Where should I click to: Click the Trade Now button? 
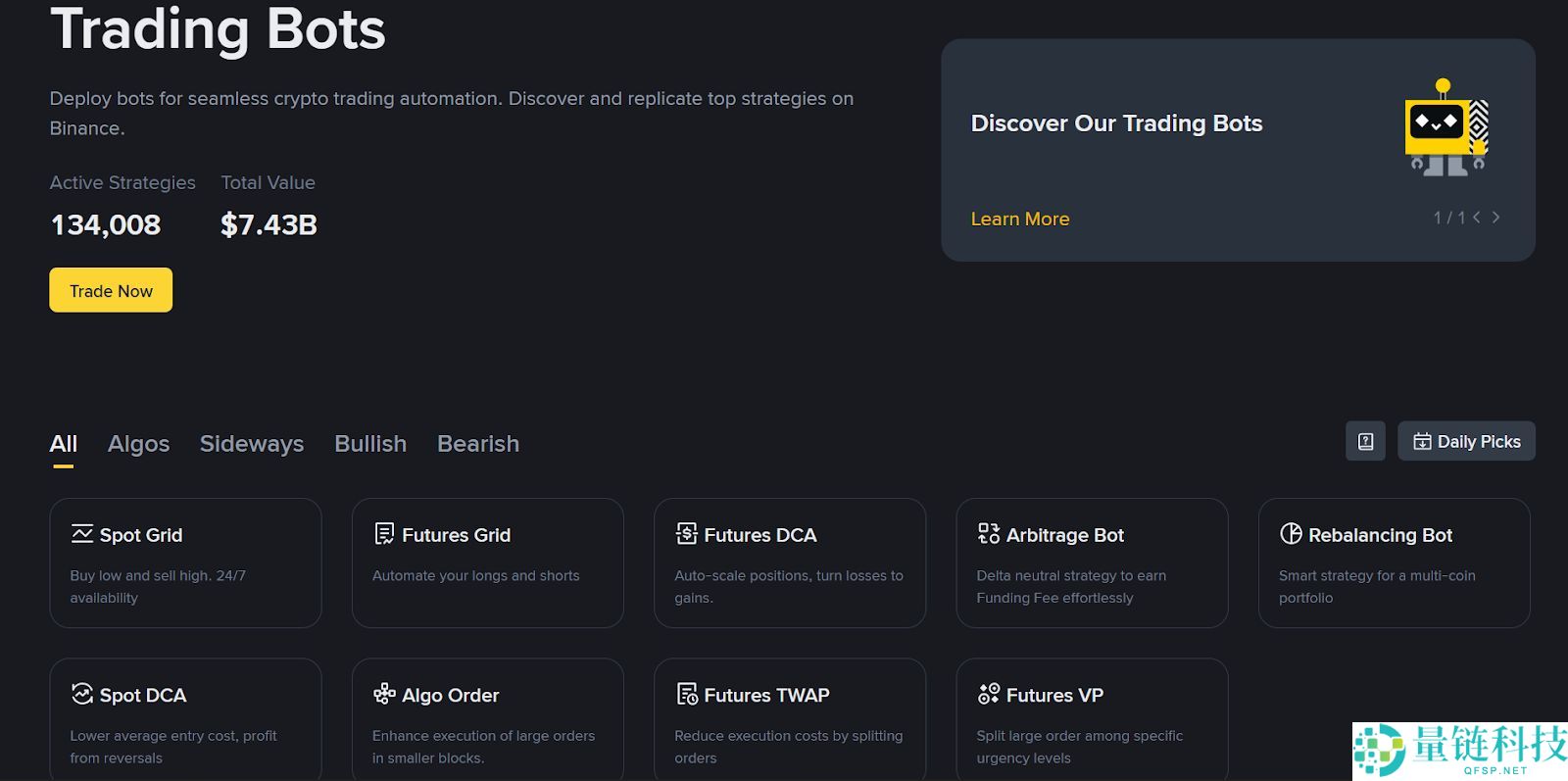pos(111,290)
